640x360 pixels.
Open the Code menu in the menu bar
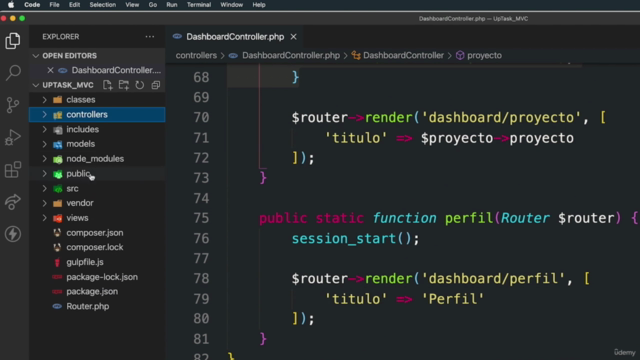pyautogui.click(x=32, y=5)
